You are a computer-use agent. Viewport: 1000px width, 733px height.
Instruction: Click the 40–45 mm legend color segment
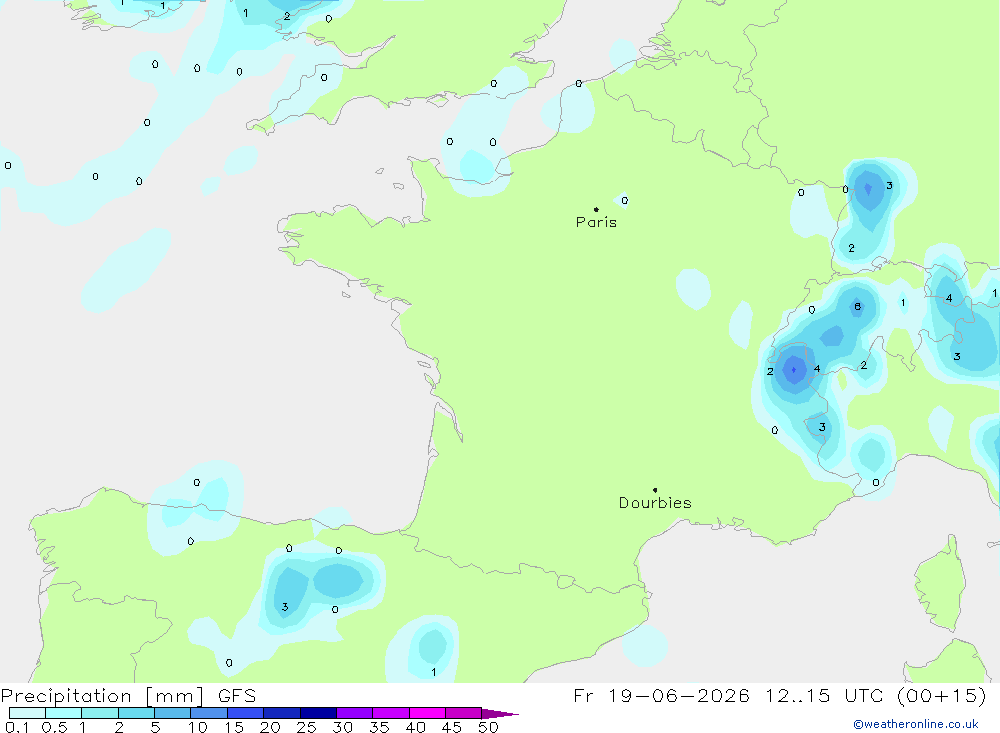[x=427, y=713]
